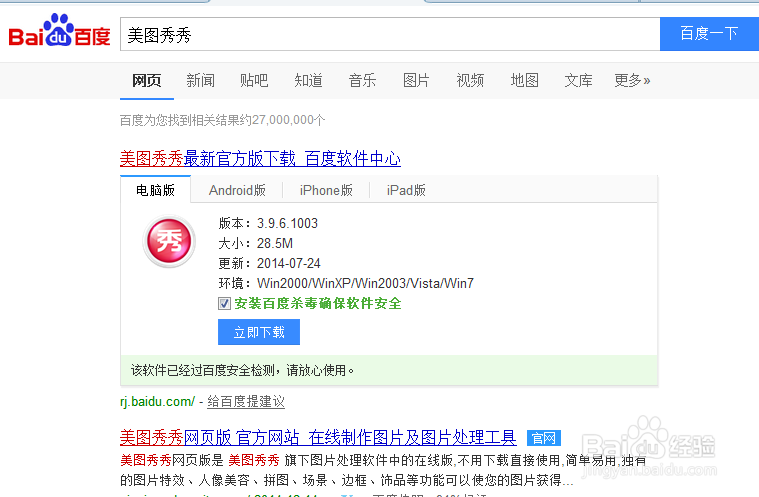Uncheck the 安装百度杀毒 checkbox
This screenshot has height=497, width=759.
pyautogui.click(x=224, y=303)
